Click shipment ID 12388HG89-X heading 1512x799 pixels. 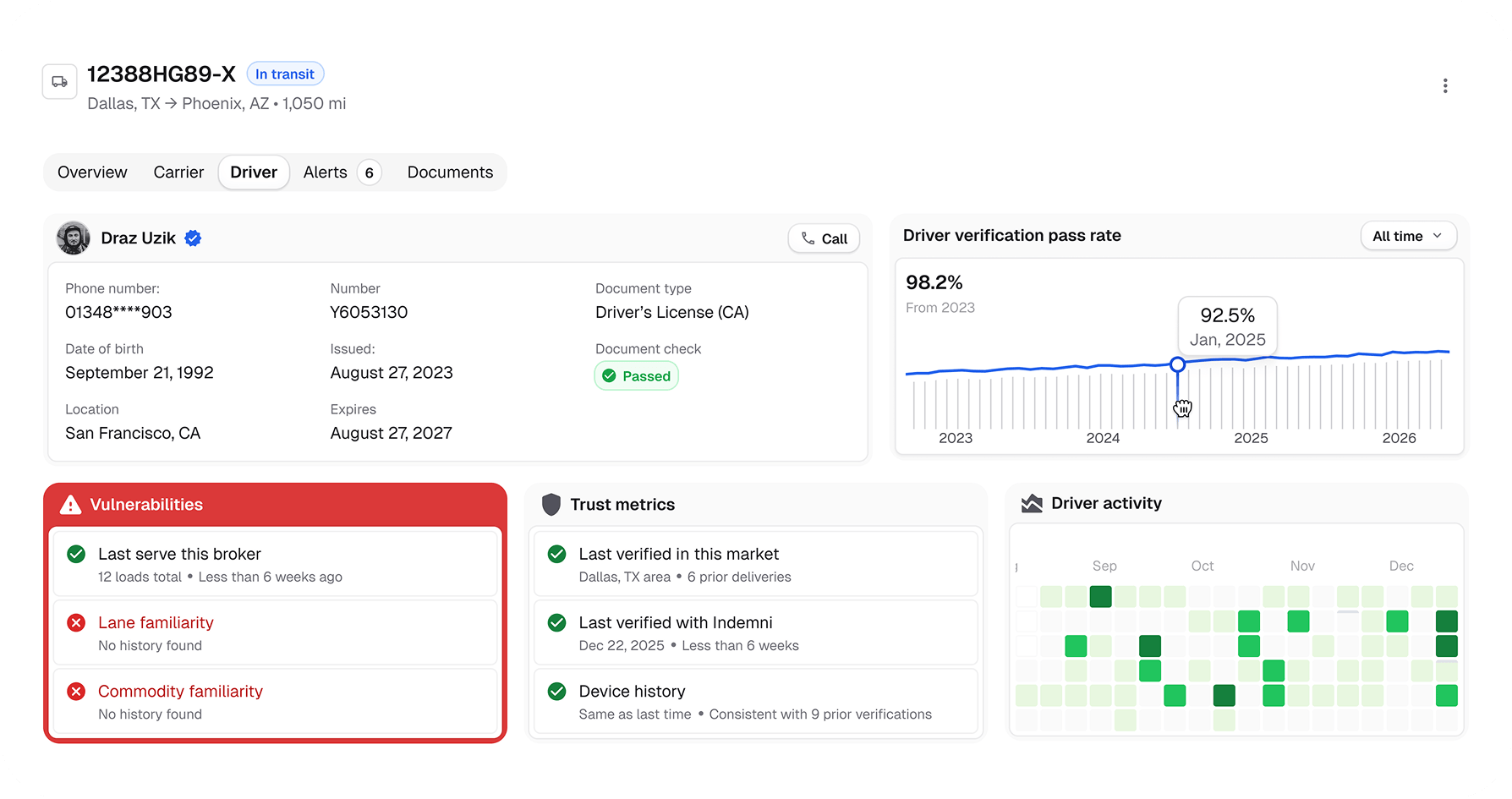coord(162,74)
